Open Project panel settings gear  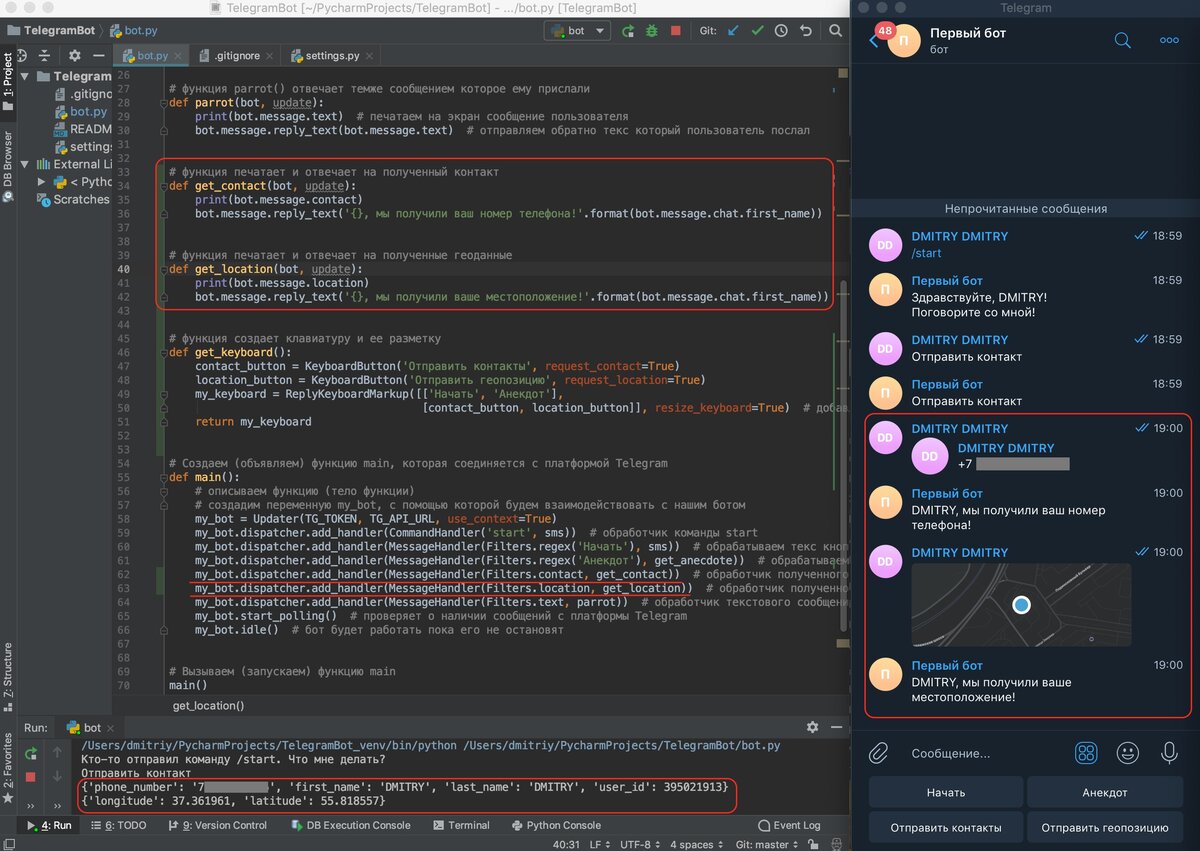(x=75, y=56)
